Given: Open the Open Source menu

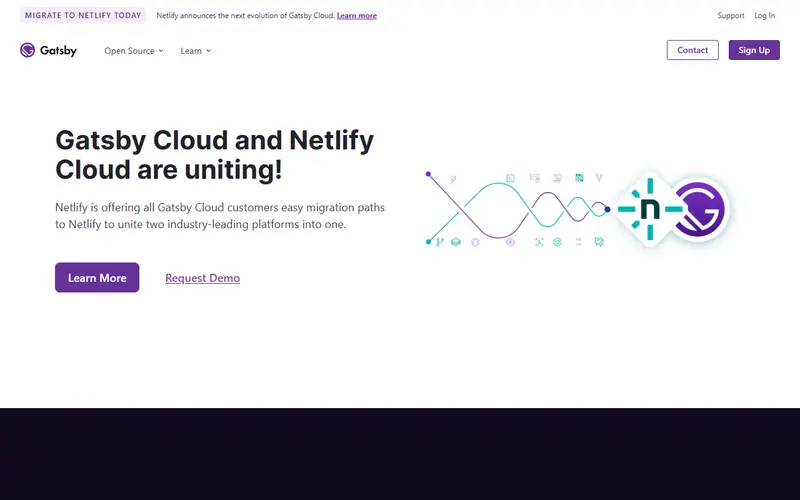Looking at the screenshot, I should (134, 51).
